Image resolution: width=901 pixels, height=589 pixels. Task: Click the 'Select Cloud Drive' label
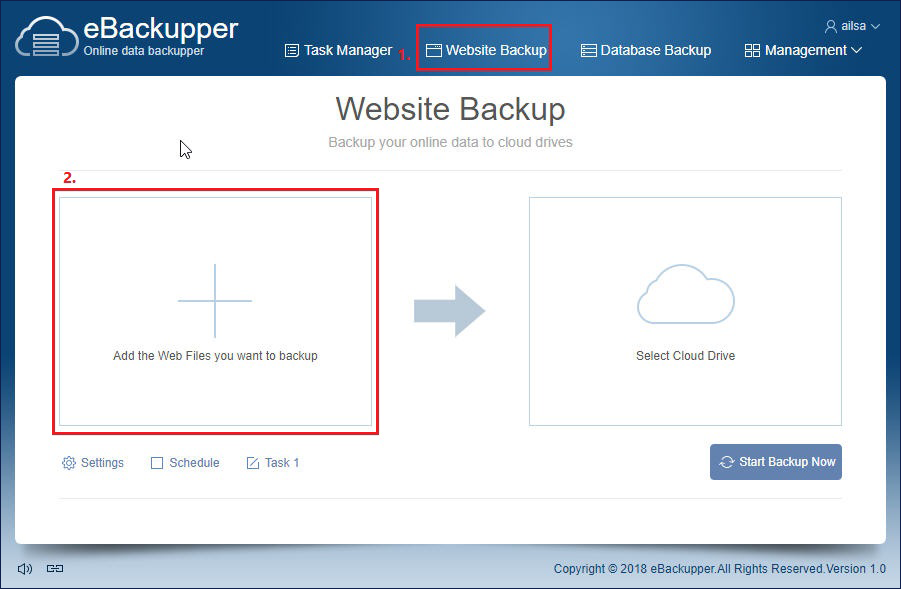(x=686, y=356)
